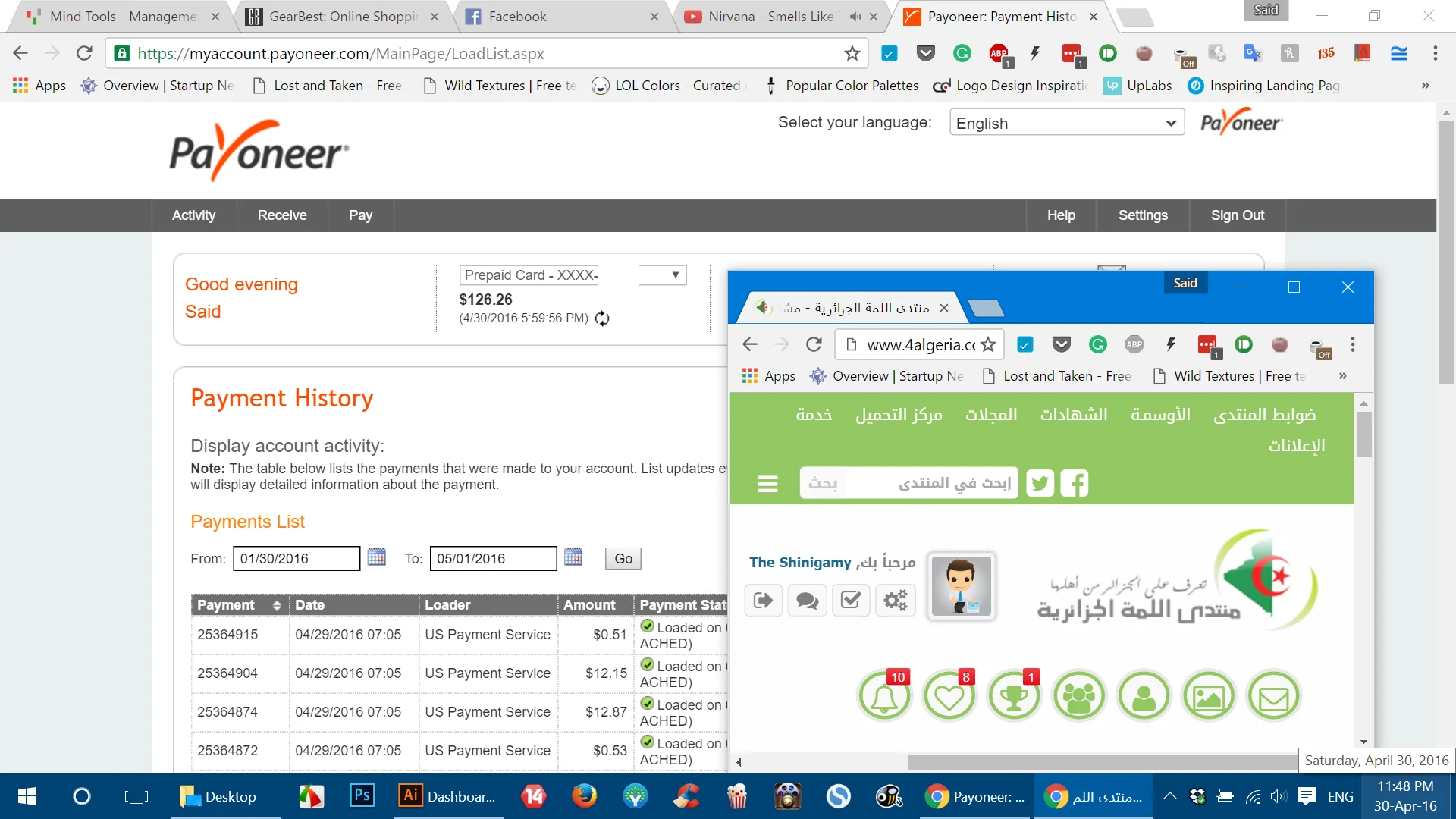Click the To date input field
The height and width of the screenshot is (819, 1456).
(x=493, y=559)
